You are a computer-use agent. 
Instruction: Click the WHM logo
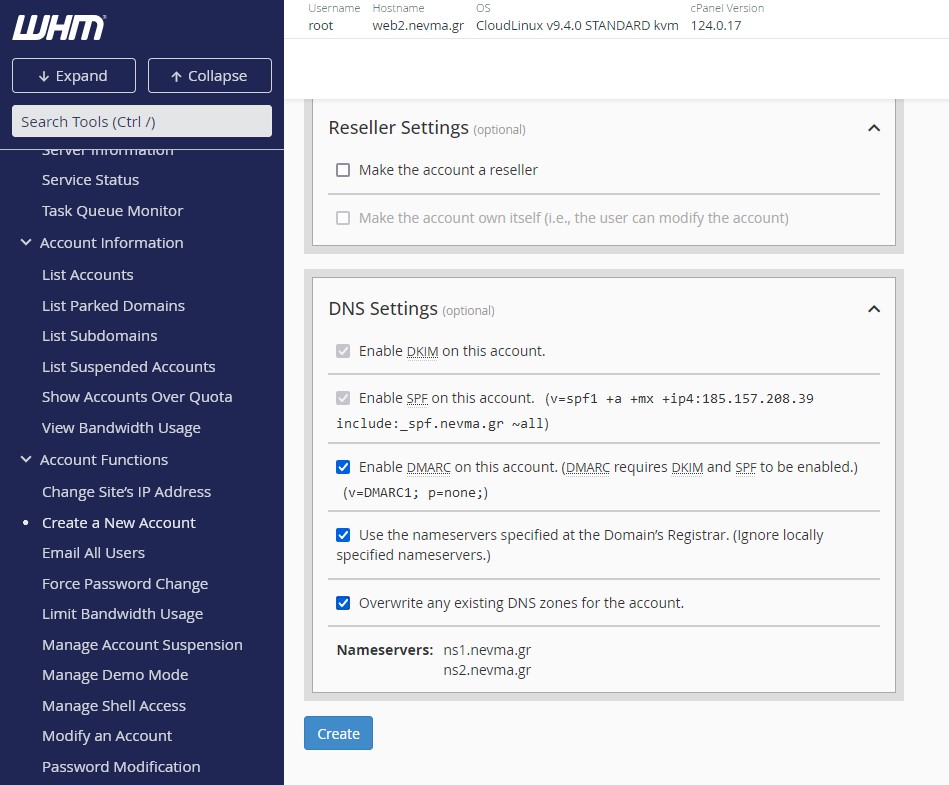pyautogui.click(x=59, y=28)
